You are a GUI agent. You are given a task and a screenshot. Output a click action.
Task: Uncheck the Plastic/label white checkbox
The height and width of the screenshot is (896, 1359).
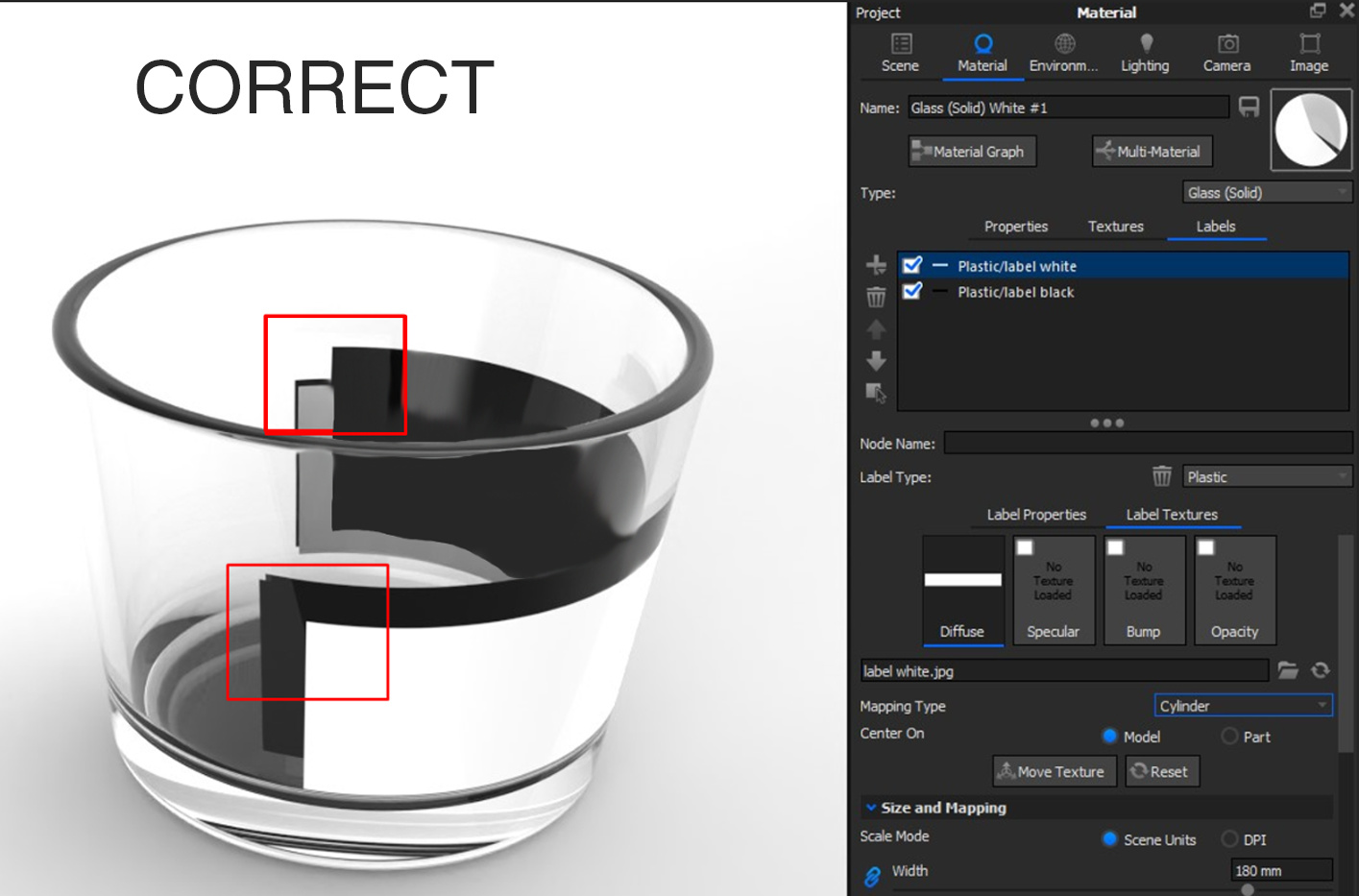coord(912,265)
